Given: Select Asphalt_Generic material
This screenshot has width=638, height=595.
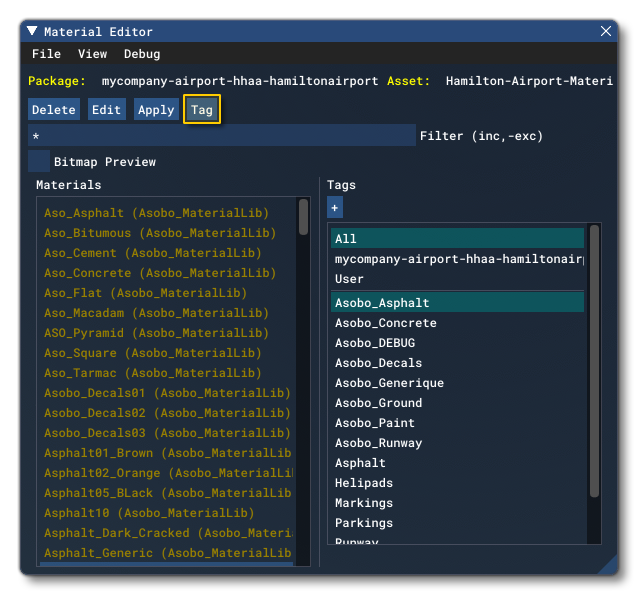Looking at the screenshot, I should click(168, 552).
